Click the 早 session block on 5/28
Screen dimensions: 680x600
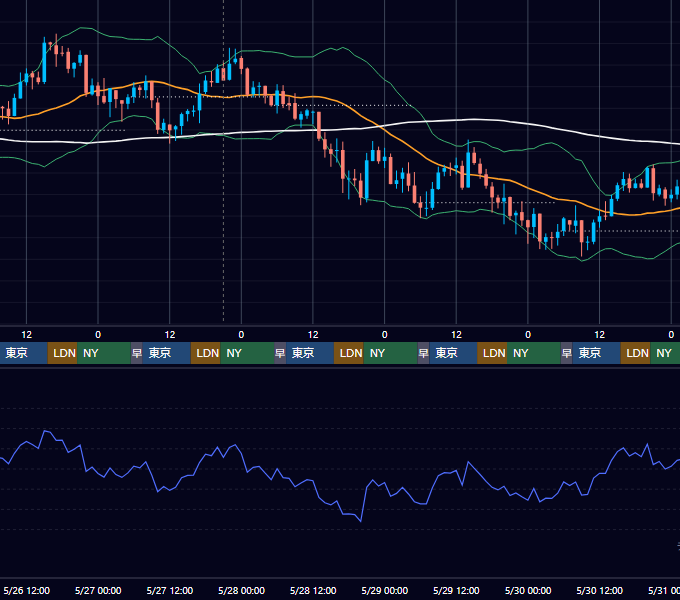coord(280,353)
